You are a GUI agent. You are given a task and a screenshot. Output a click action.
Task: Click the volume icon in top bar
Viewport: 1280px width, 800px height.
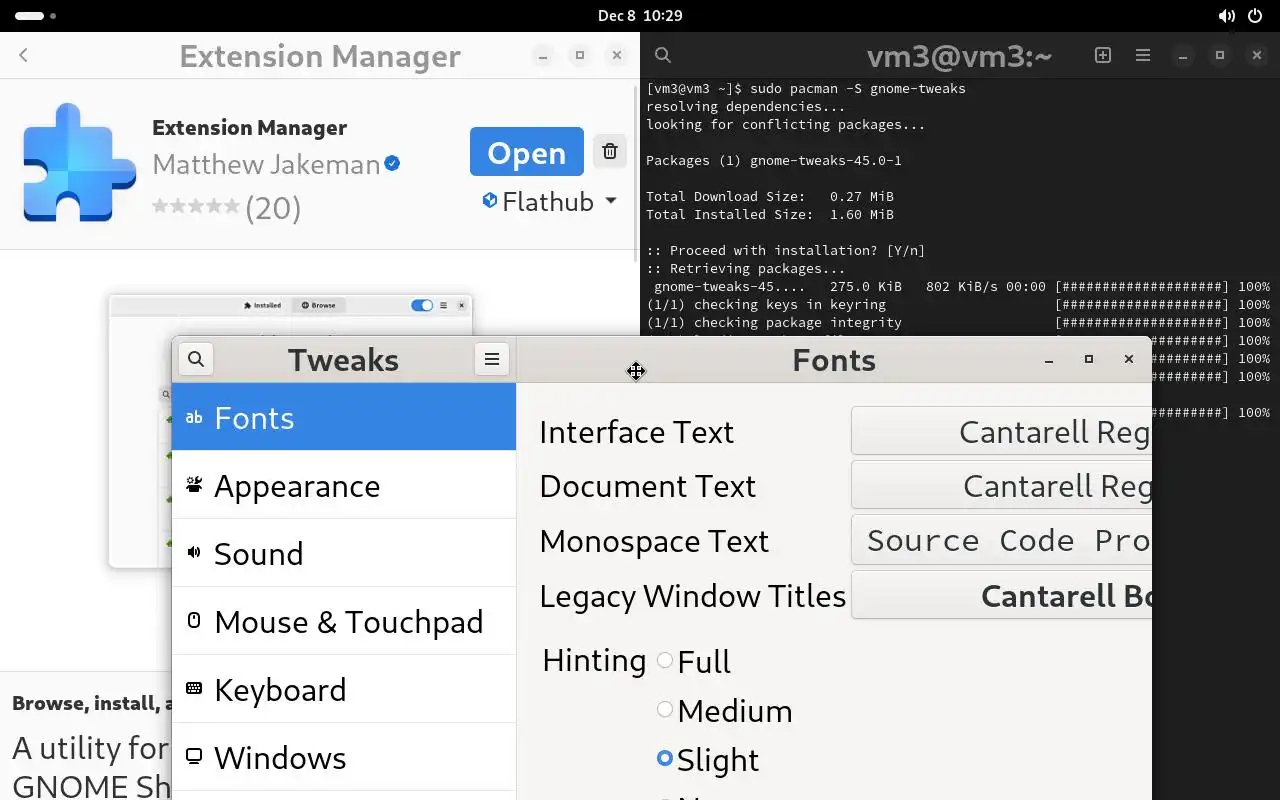point(1226,16)
